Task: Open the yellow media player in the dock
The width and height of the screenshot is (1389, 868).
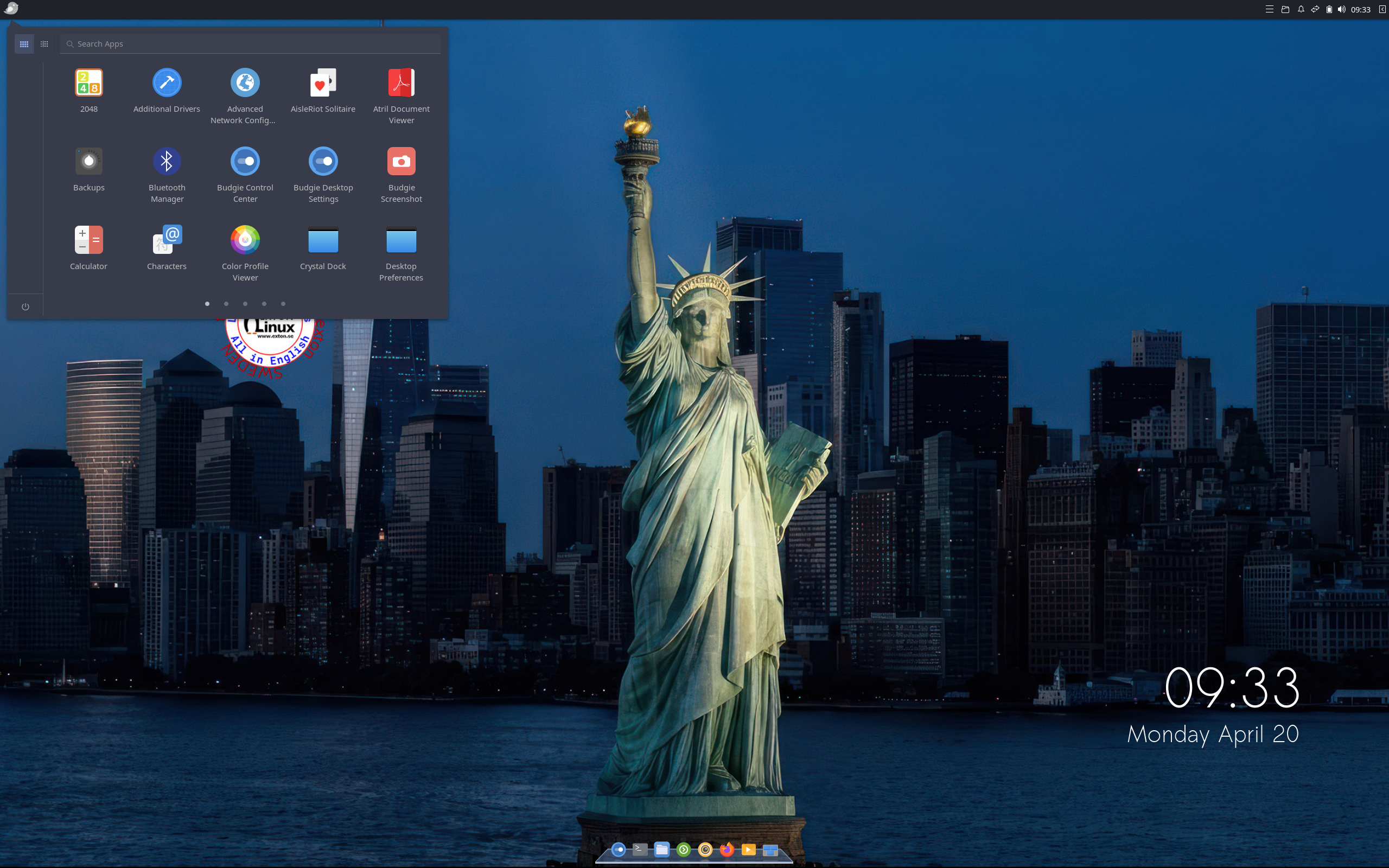Action: click(748, 849)
